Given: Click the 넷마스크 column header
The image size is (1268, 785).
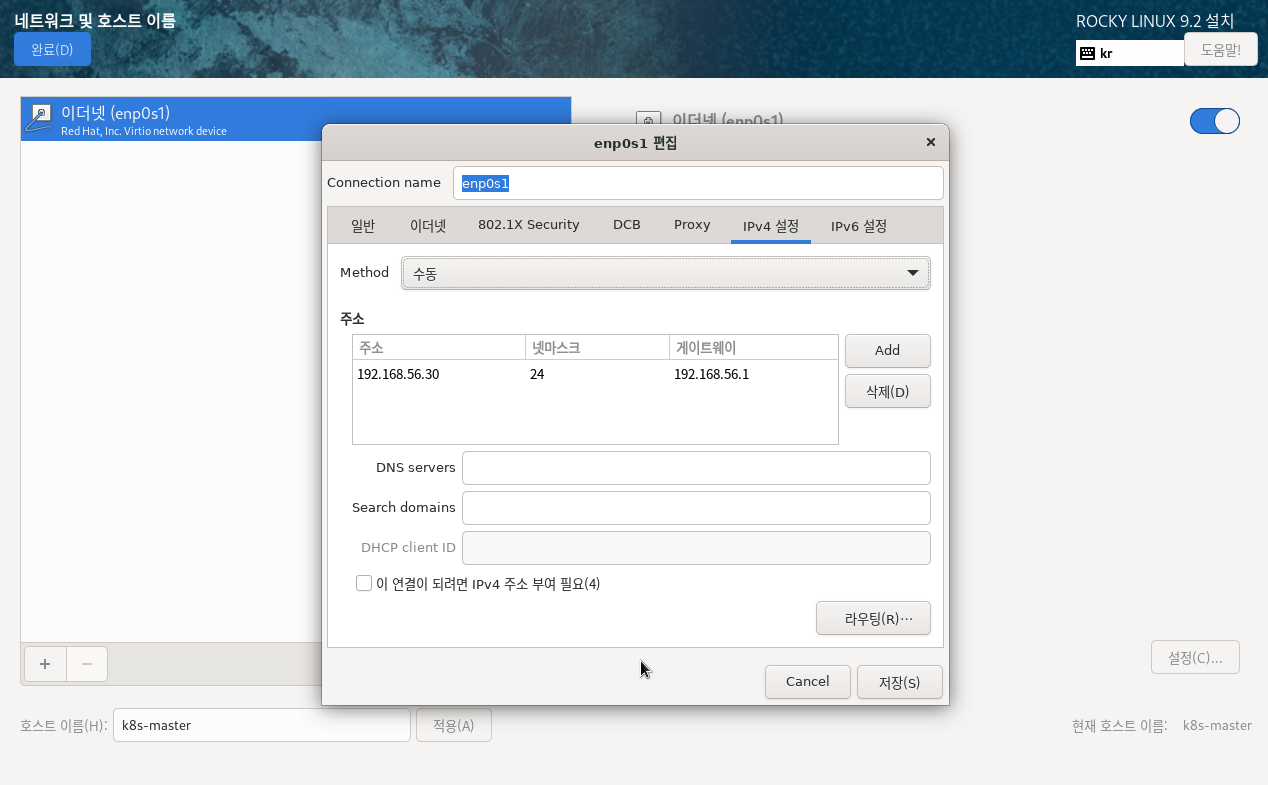Looking at the screenshot, I should pyautogui.click(x=597, y=348).
